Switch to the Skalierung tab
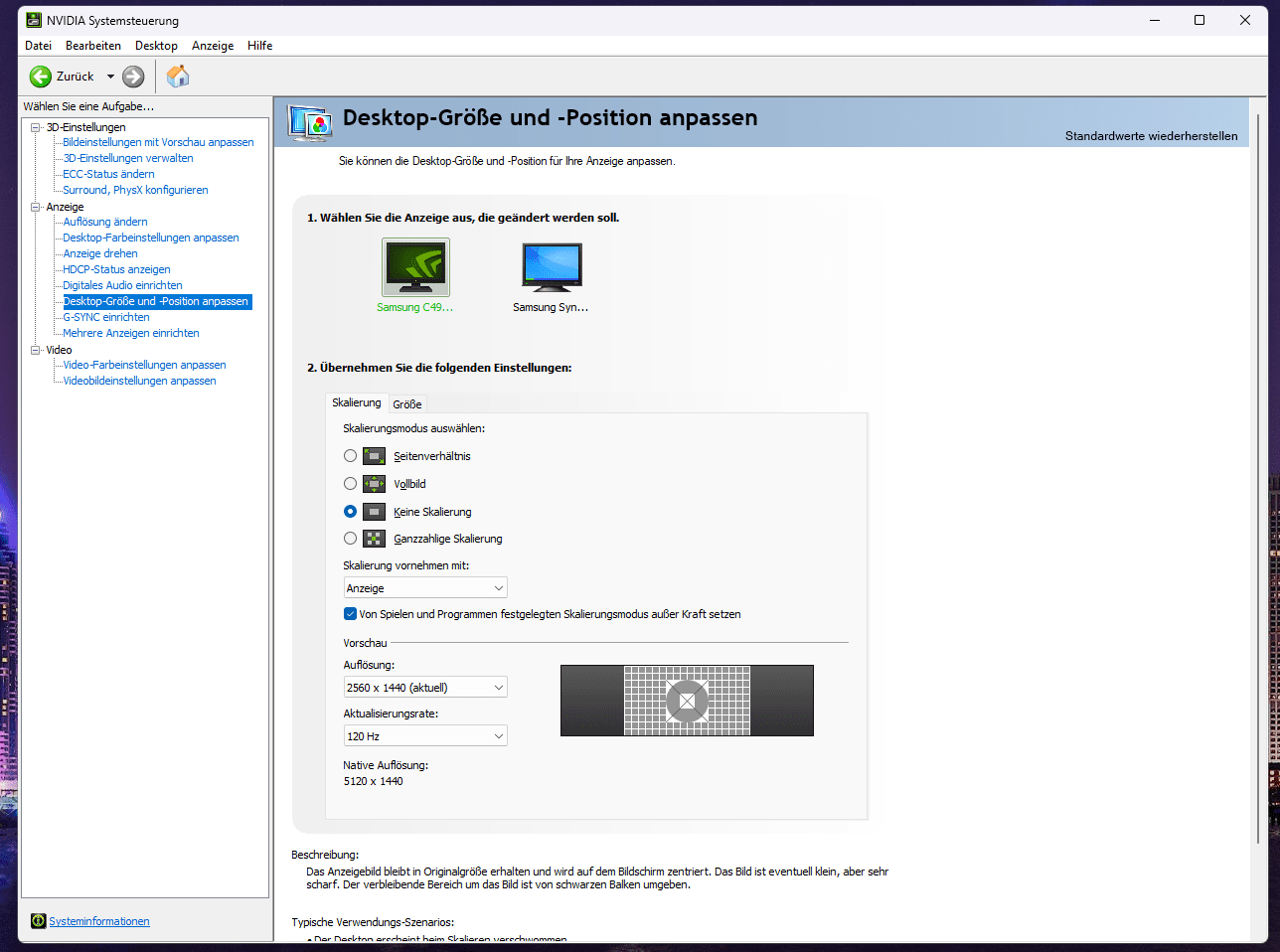The height and width of the screenshot is (952, 1280). [357, 402]
